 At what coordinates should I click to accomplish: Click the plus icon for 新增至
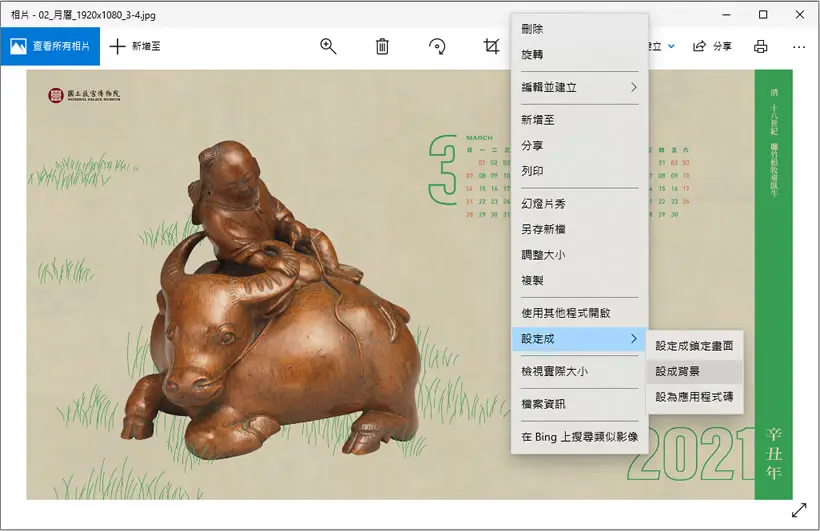point(118,46)
